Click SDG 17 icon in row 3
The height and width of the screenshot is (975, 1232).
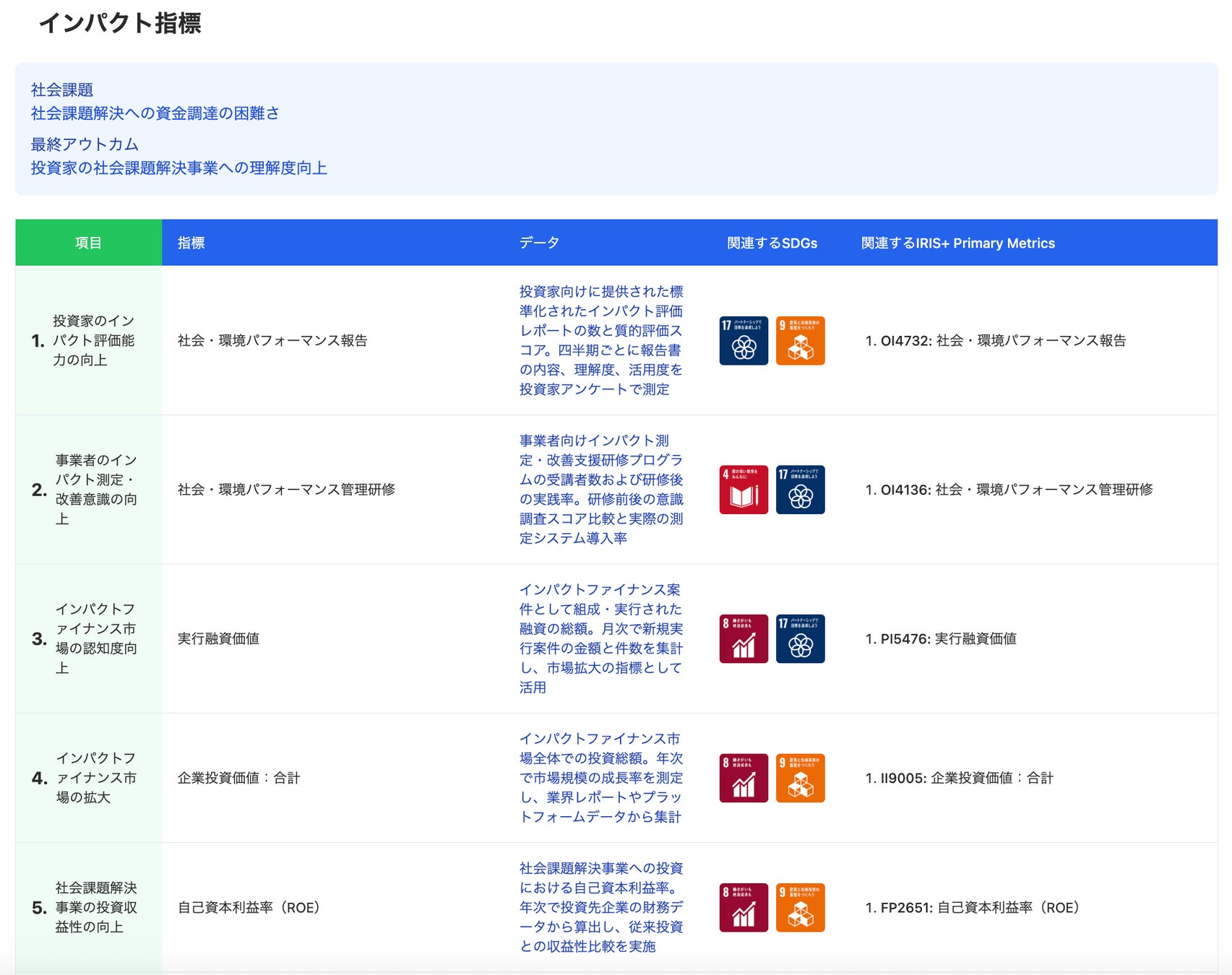coord(800,639)
